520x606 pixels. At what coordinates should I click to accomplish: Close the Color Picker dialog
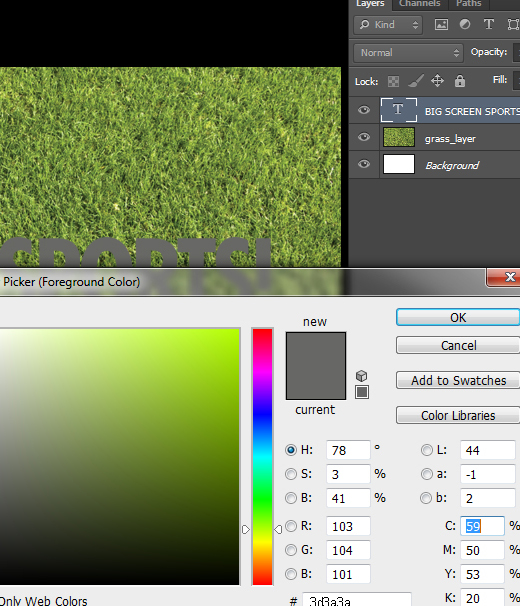[504, 277]
